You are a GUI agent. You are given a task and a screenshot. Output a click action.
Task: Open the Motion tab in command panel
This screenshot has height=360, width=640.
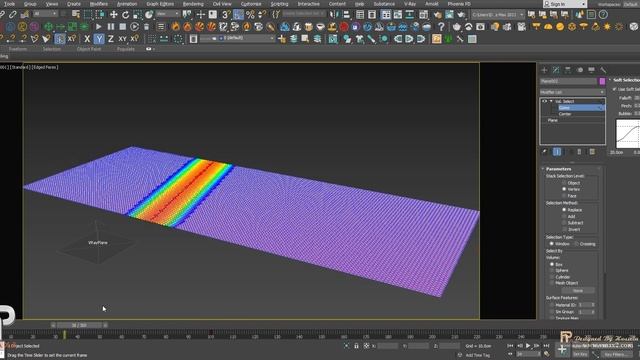580,70
